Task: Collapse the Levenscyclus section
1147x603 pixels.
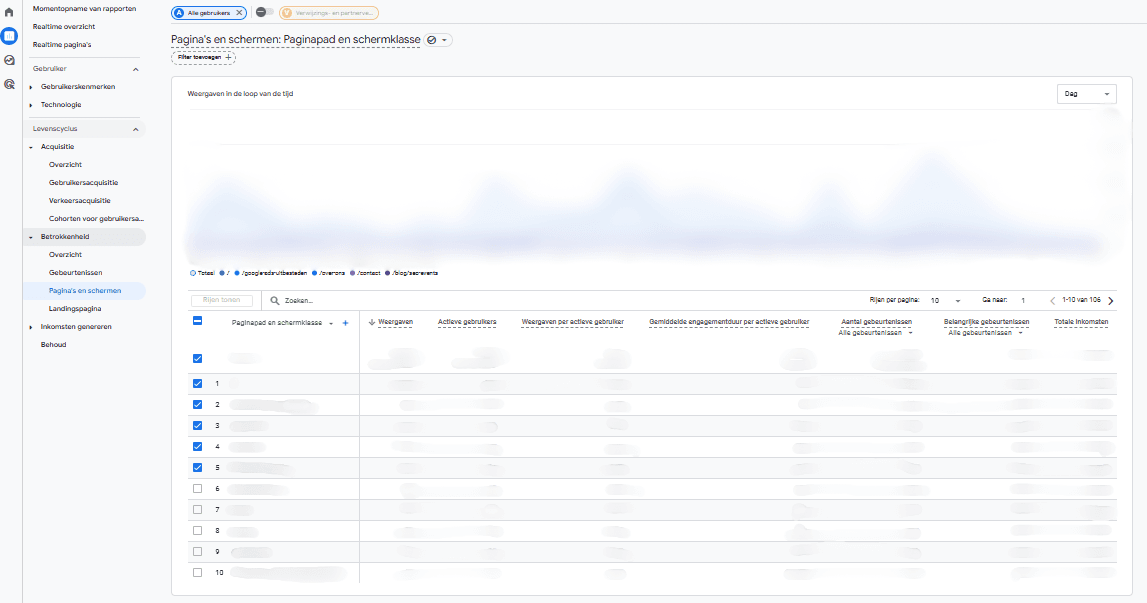Action: pyautogui.click(x=135, y=129)
